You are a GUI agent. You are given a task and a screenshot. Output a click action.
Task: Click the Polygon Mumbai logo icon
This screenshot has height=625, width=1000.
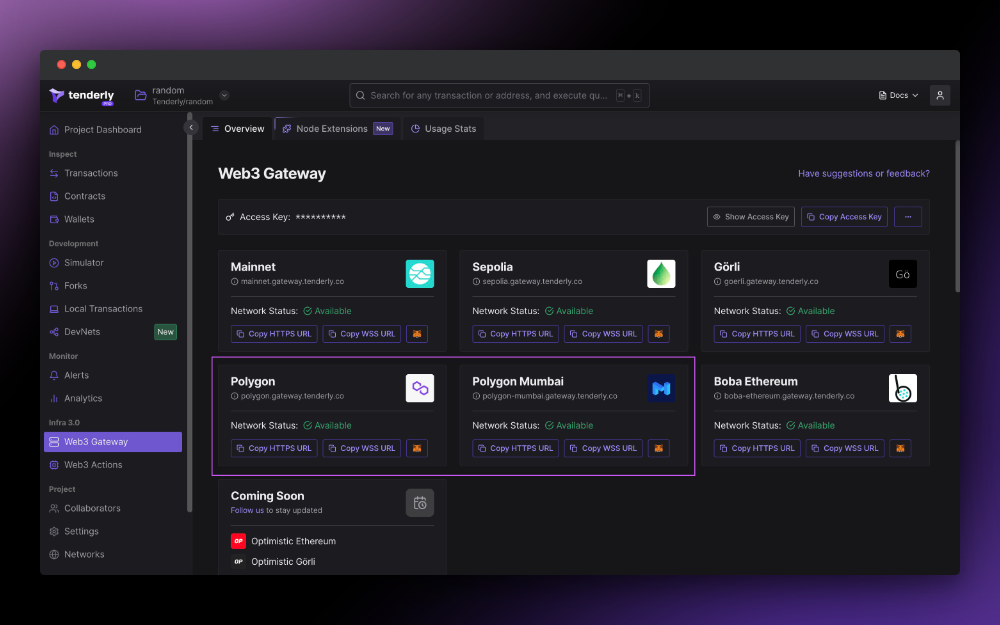click(661, 388)
